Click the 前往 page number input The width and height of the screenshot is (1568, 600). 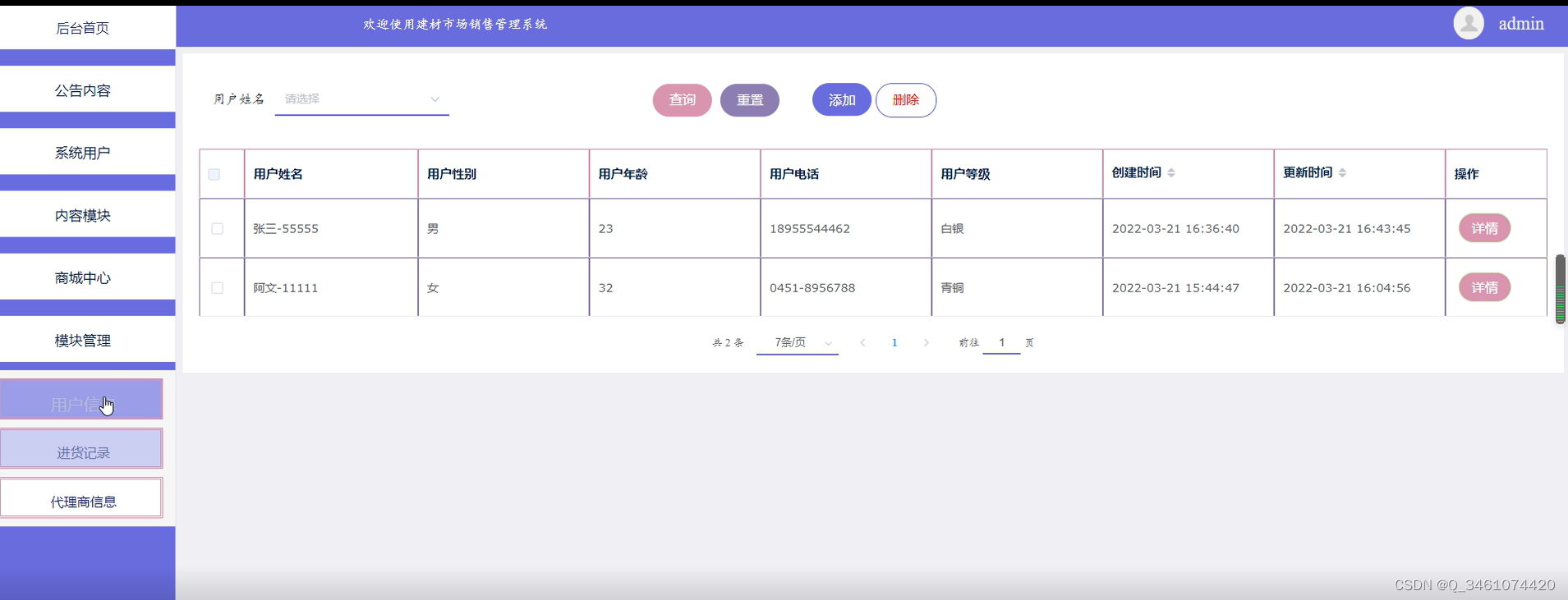click(1001, 342)
